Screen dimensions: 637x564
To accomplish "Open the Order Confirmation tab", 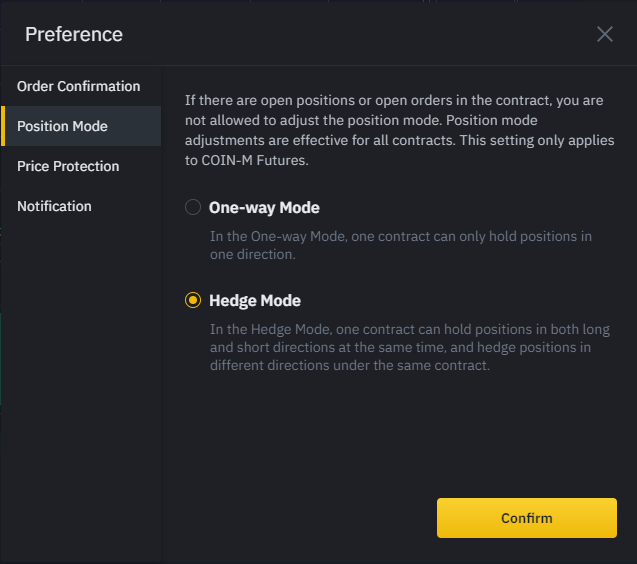I will click(x=79, y=86).
